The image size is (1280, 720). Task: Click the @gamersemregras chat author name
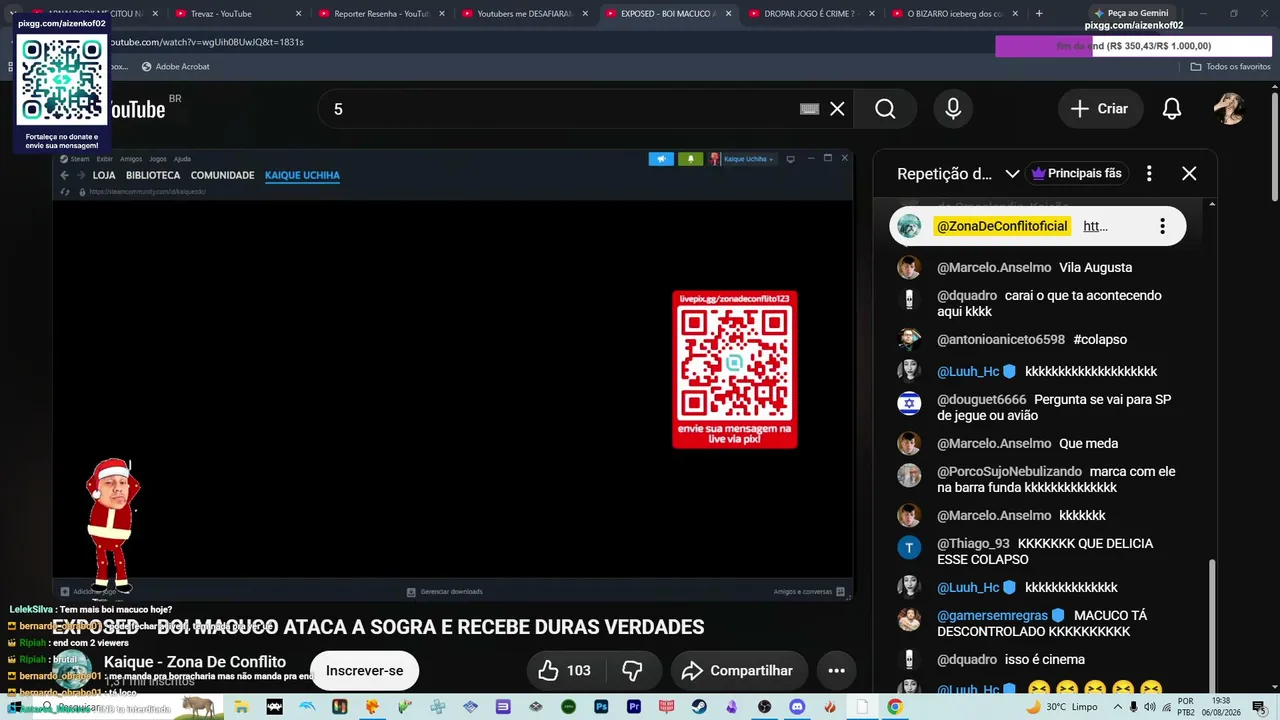(992, 615)
